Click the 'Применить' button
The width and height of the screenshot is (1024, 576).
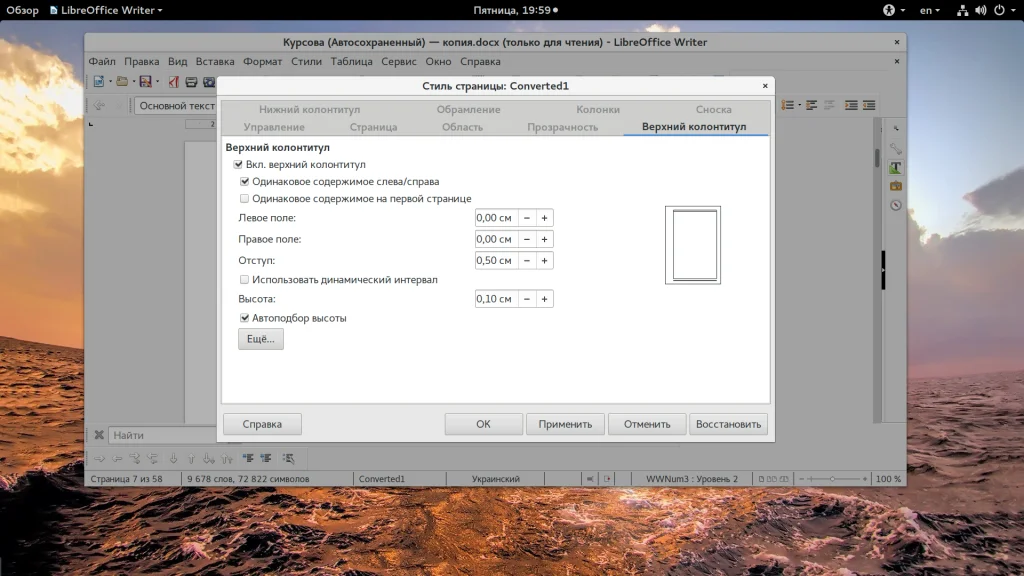point(565,424)
